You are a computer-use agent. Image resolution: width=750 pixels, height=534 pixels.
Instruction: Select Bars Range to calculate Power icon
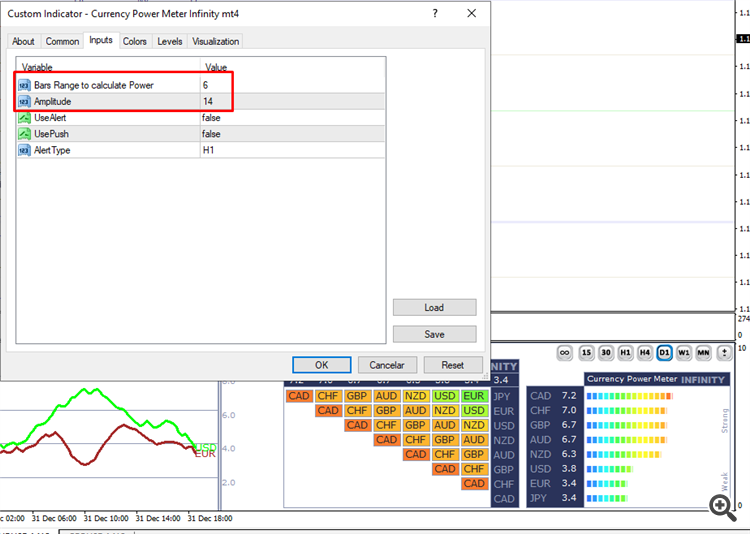pos(24,85)
